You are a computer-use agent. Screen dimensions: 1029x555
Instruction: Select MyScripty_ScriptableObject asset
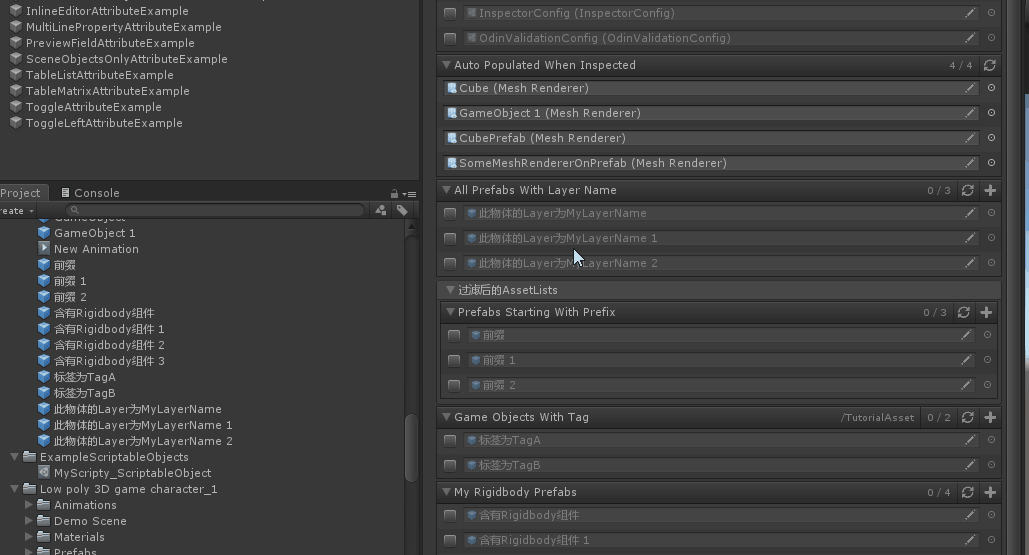[132, 473]
